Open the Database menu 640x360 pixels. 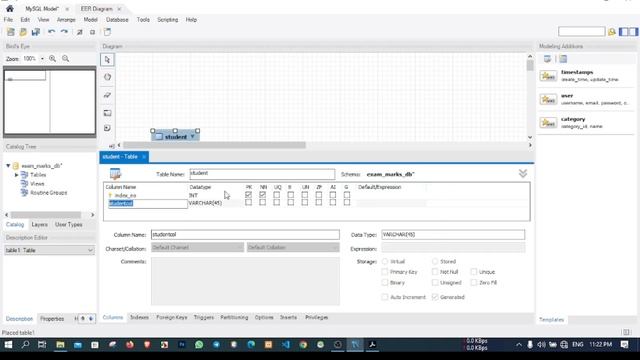(x=117, y=20)
